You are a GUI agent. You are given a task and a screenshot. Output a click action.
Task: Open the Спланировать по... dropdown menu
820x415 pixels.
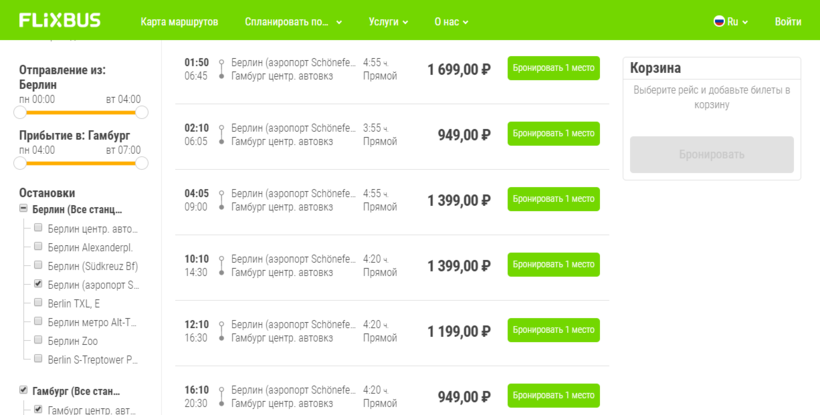pyautogui.click(x=293, y=22)
